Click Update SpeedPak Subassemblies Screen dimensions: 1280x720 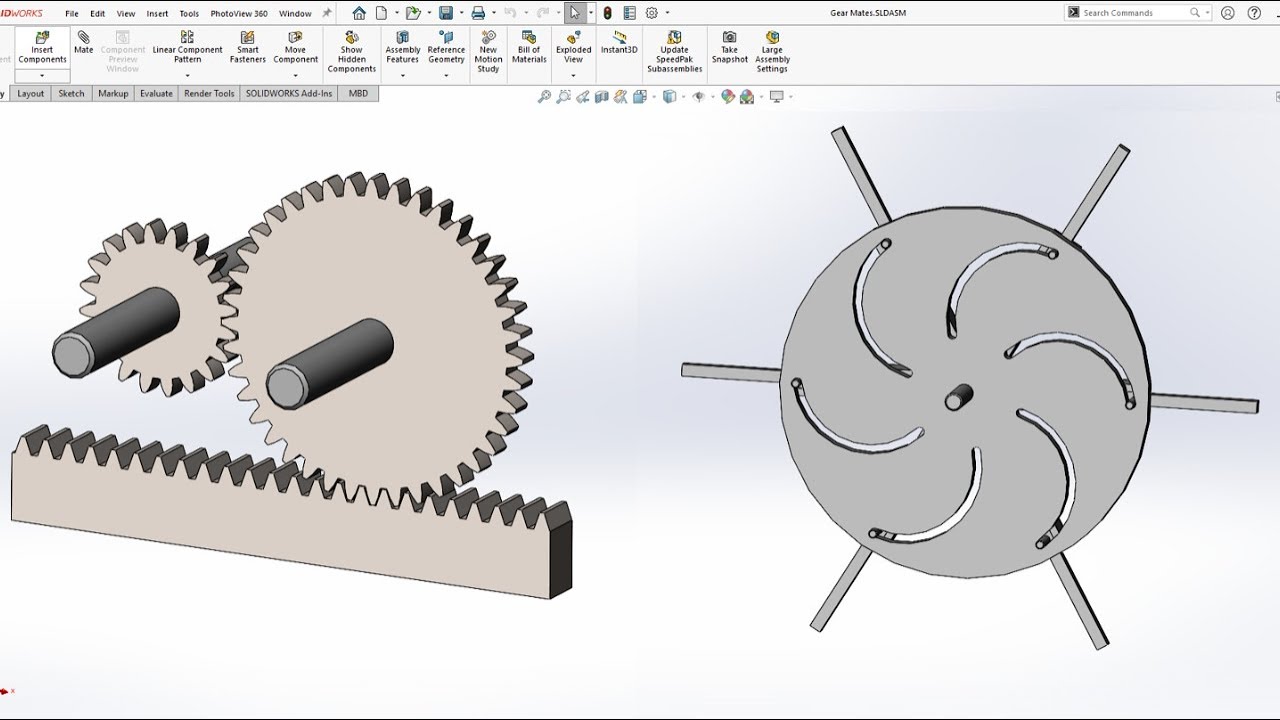pyautogui.click(x=675, y=52)
